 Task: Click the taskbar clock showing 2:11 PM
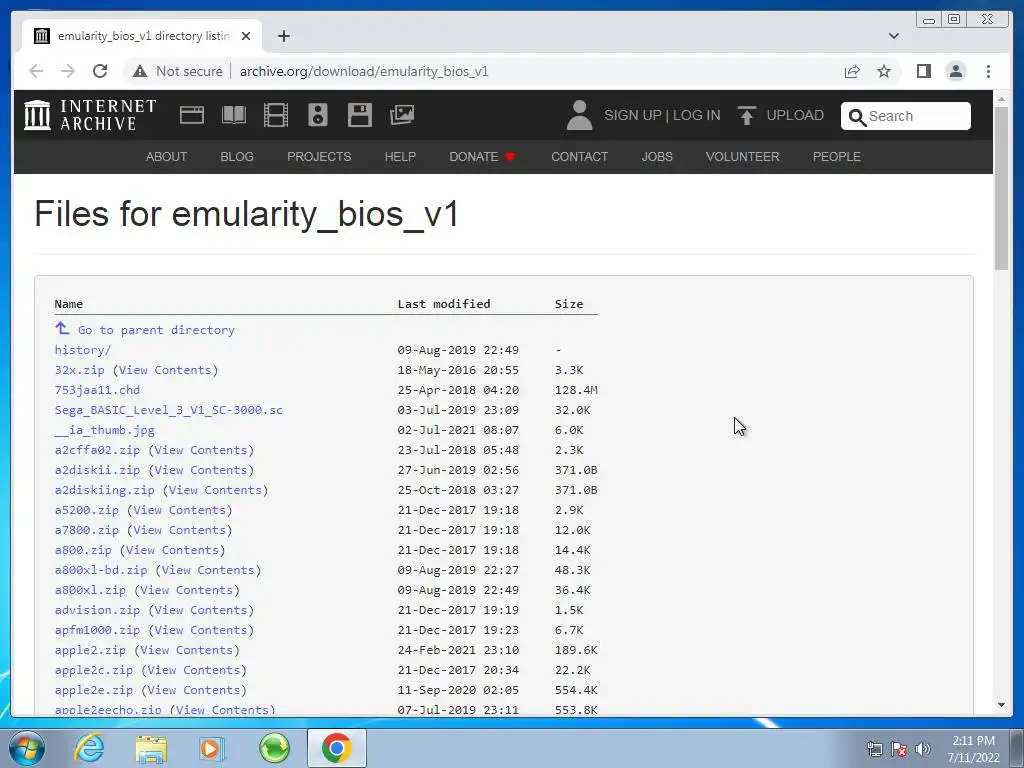coord(973,749)
